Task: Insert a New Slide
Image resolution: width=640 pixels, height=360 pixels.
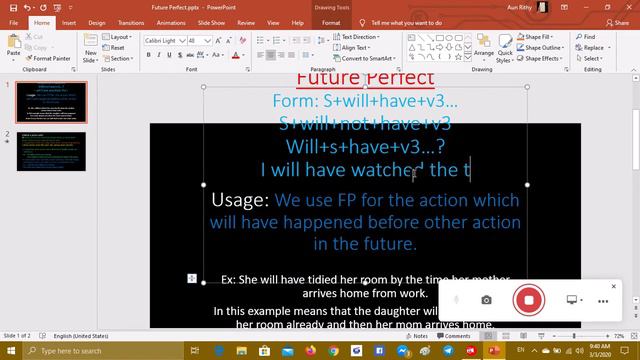Action: point(90,48)
